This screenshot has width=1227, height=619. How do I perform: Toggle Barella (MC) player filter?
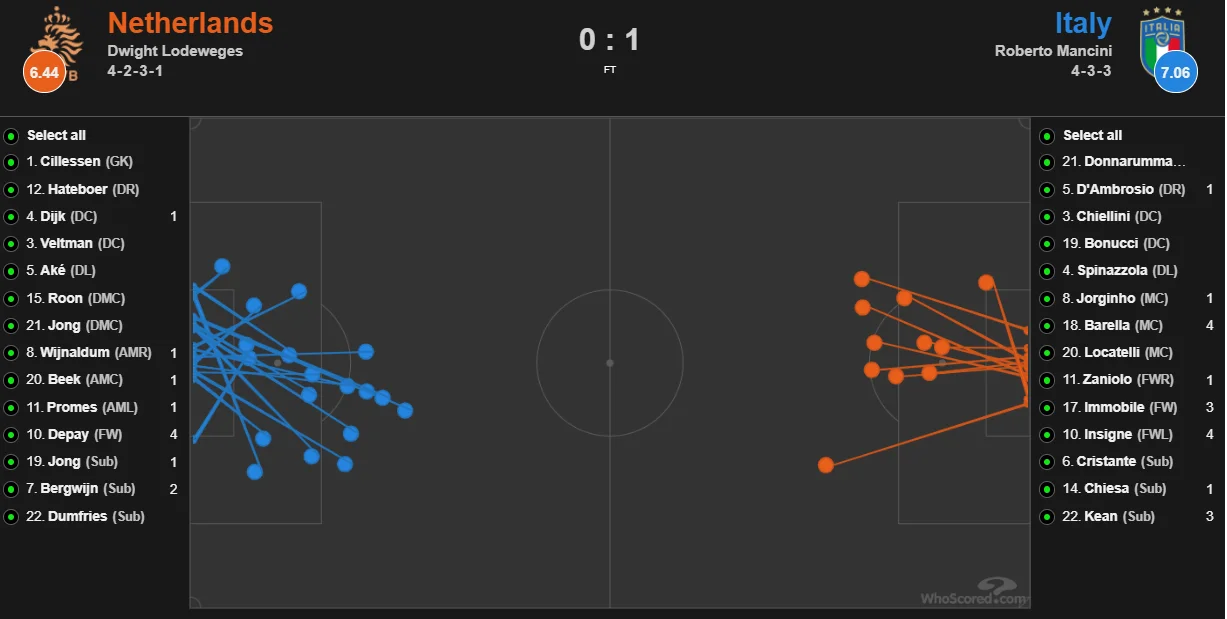(x=1047, y=325)
